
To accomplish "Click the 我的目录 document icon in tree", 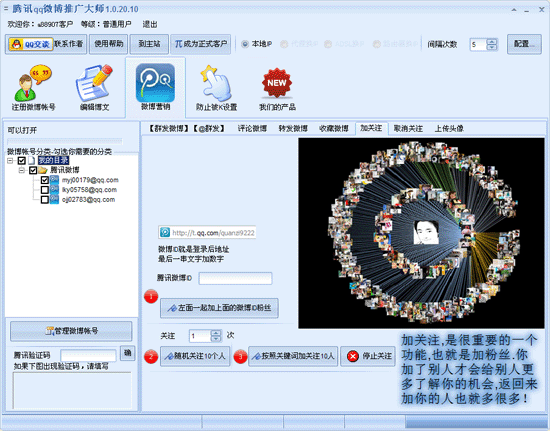I will (x=32, y=161).
